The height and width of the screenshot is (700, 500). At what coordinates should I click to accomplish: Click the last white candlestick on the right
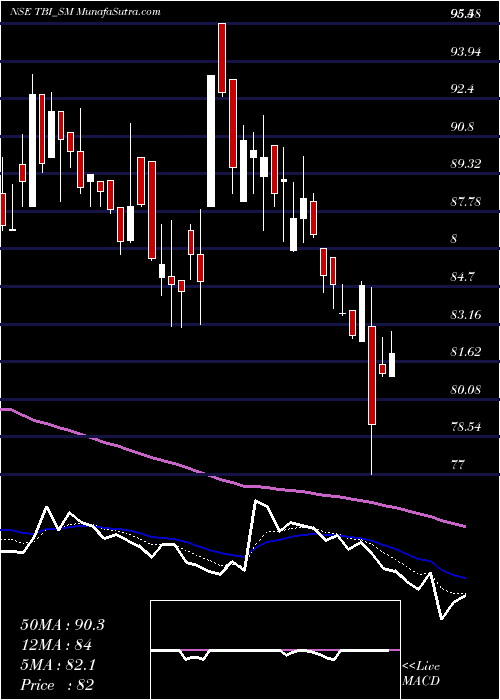392,365
